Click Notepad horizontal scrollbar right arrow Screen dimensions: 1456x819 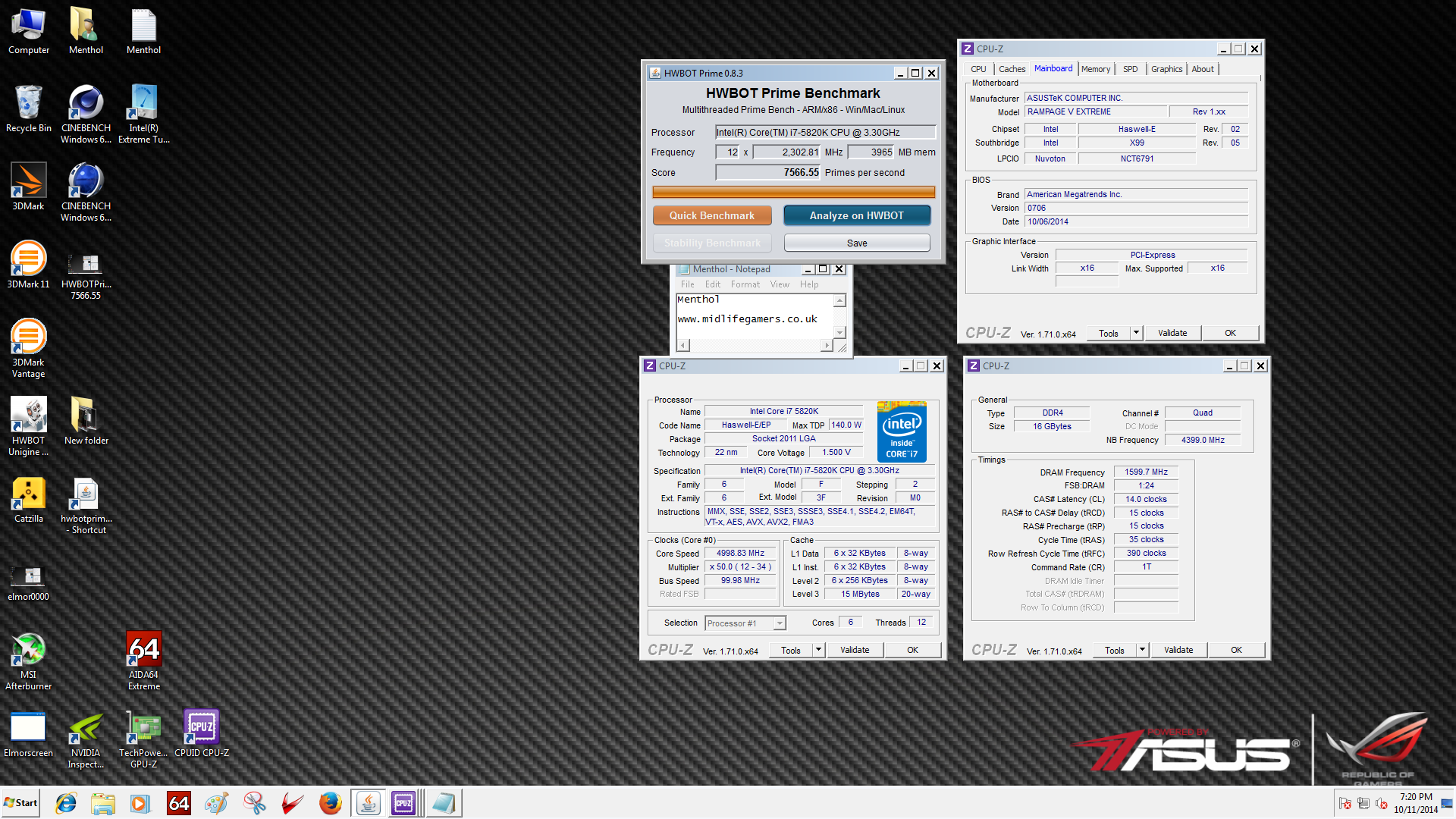pyautogui.click(x=827, y=345)
